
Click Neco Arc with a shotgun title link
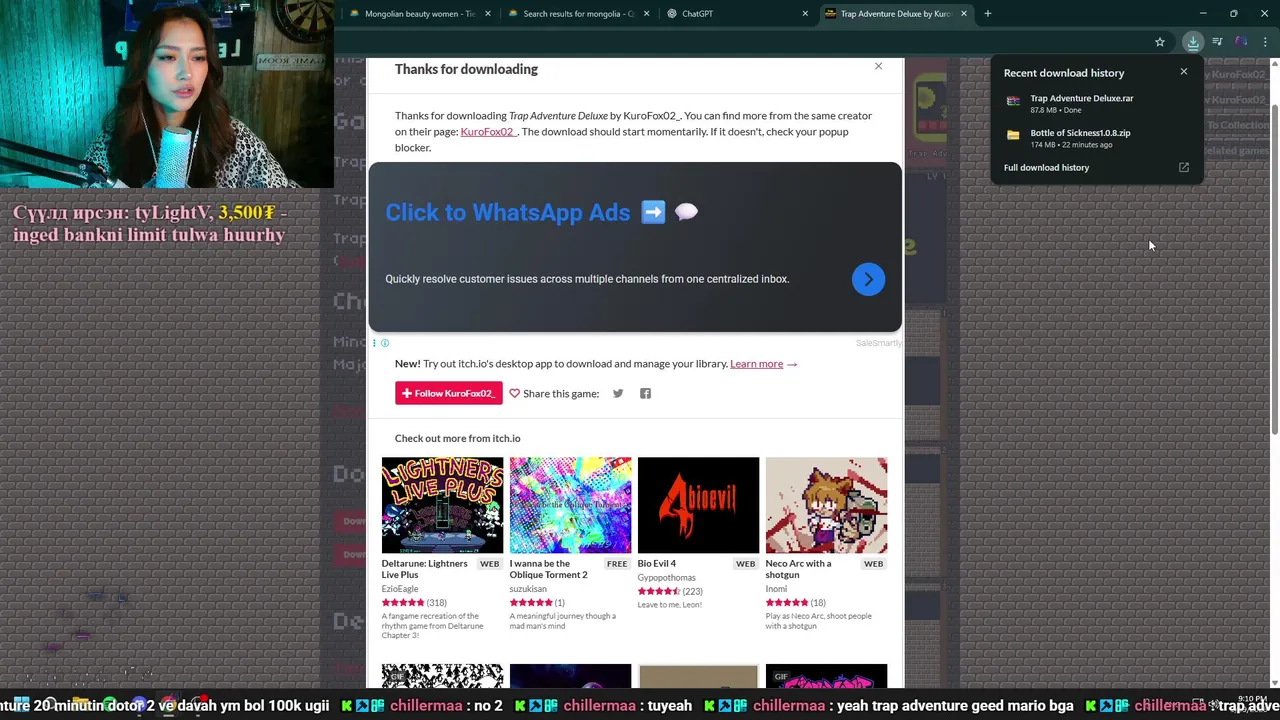(x=798, y=569)
